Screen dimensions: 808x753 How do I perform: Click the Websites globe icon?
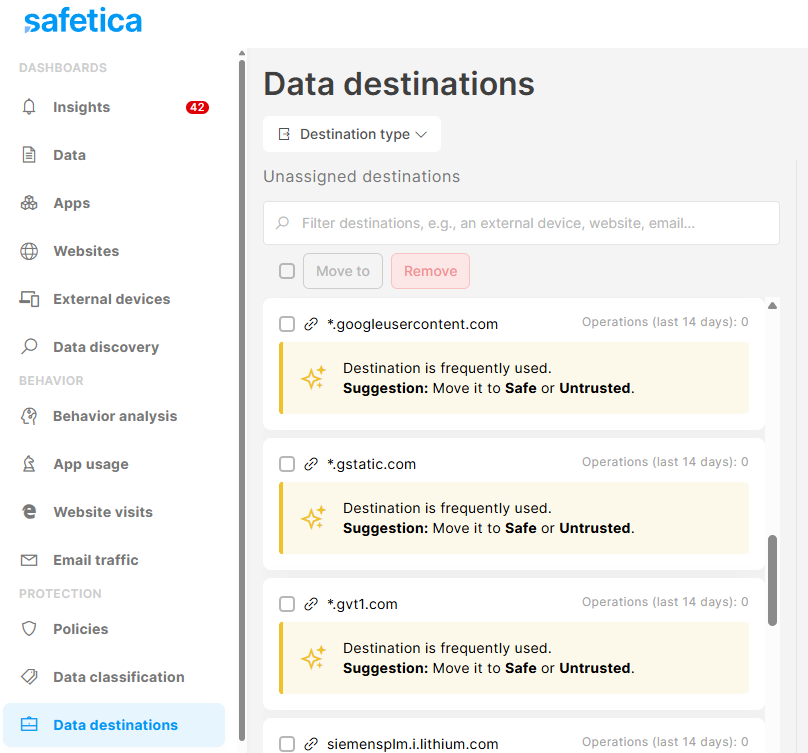click(29, 251)
